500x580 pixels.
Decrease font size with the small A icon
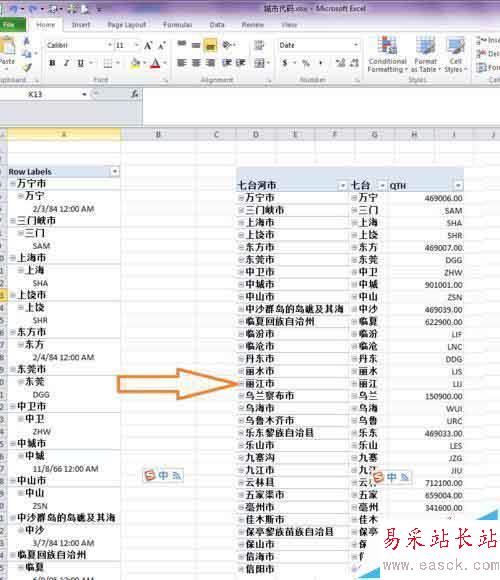162,45
